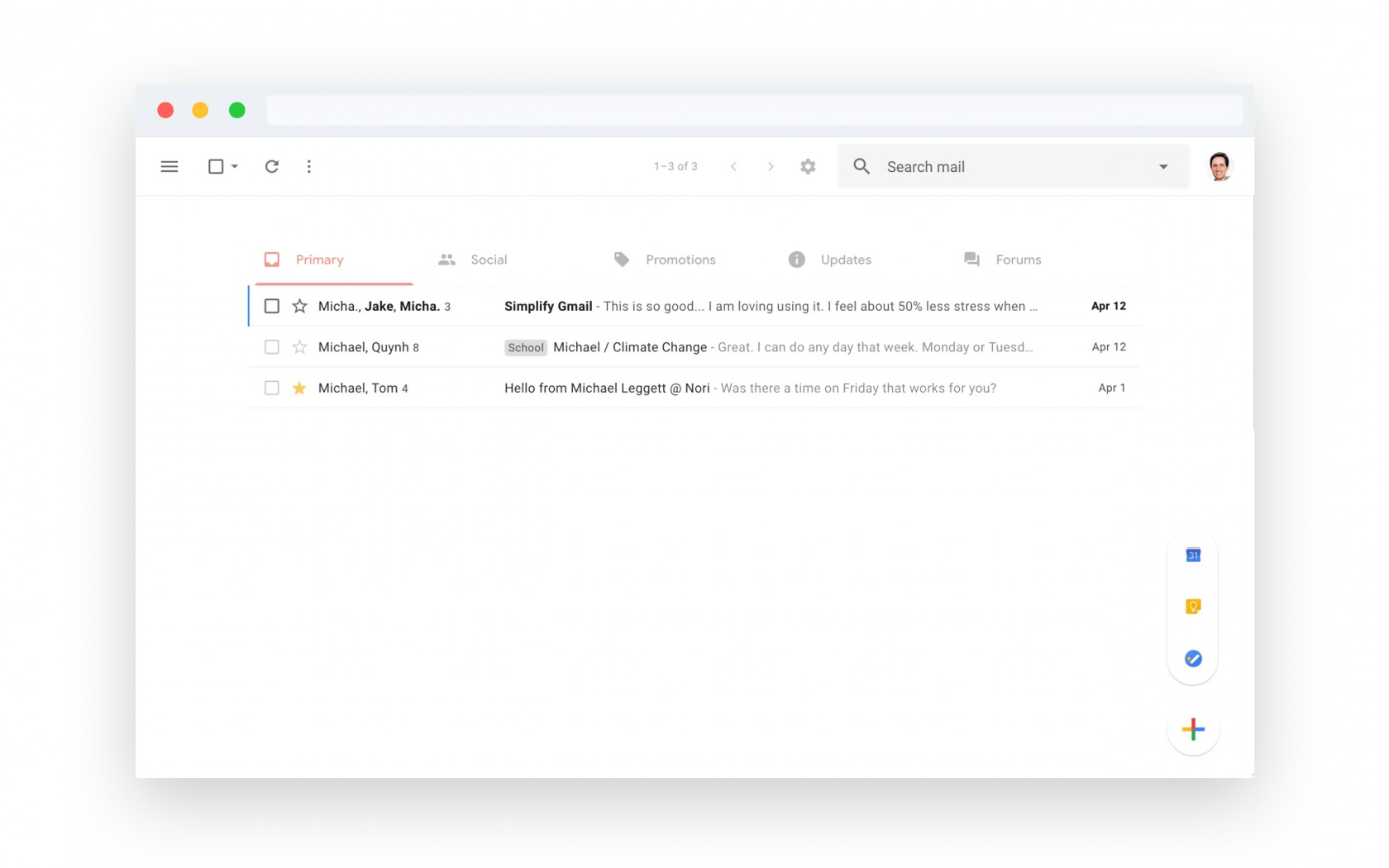The height and width of the screenshot is (868, 1389).
Task: Unstar the Michael, Tom email
Action: 299,388
